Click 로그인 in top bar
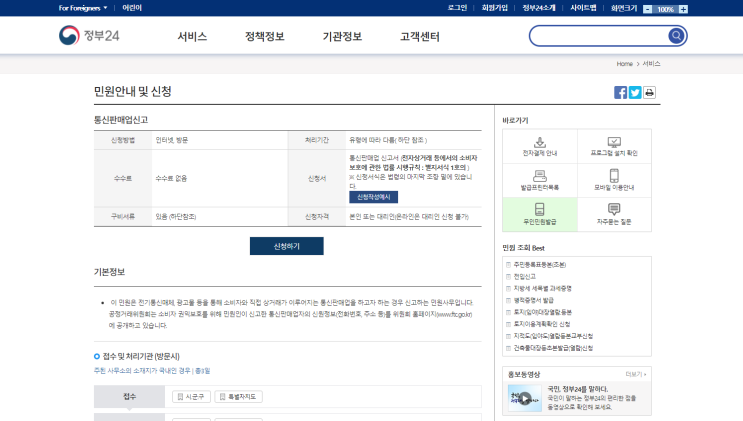Viewport: 743px width, 421px height. coord(457,8)
